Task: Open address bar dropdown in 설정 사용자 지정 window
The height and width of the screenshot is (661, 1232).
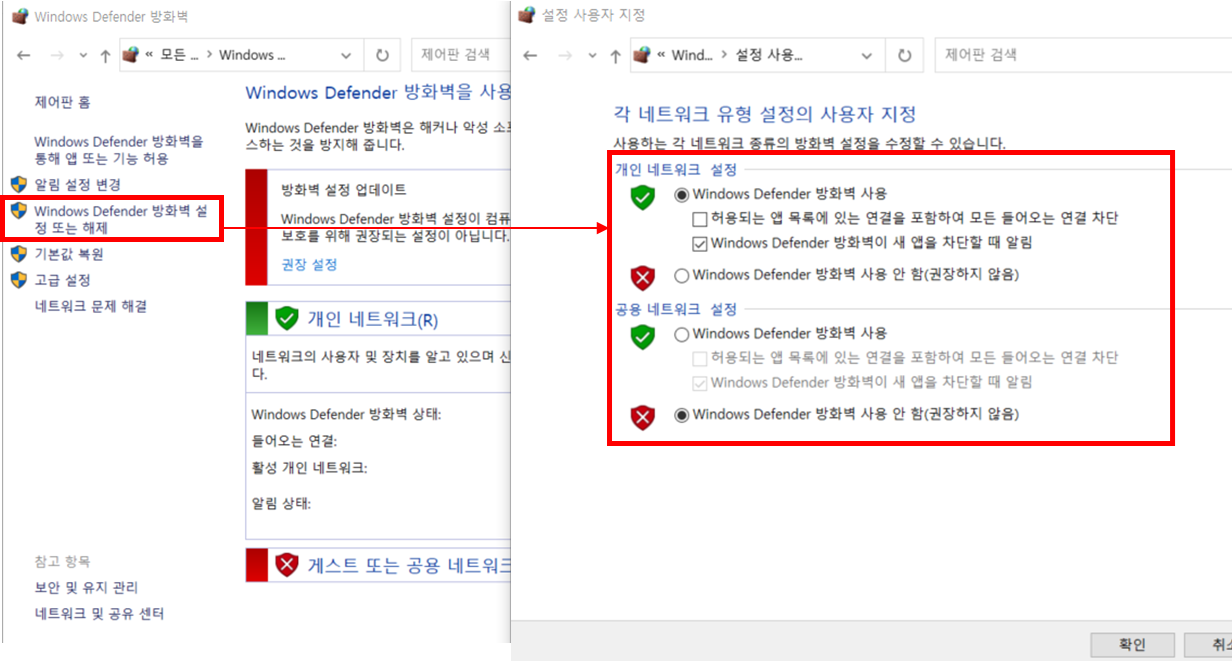Action: tap(867, 56)
